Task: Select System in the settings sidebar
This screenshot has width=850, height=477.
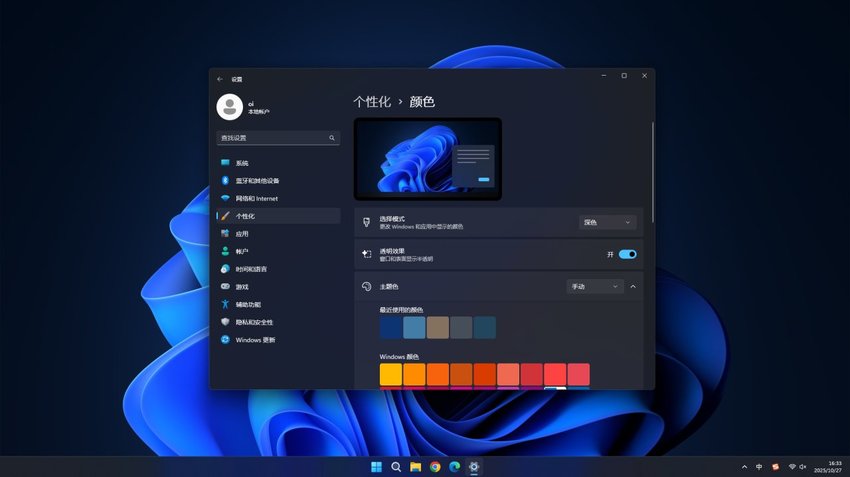Action: [x=242, y=163]
